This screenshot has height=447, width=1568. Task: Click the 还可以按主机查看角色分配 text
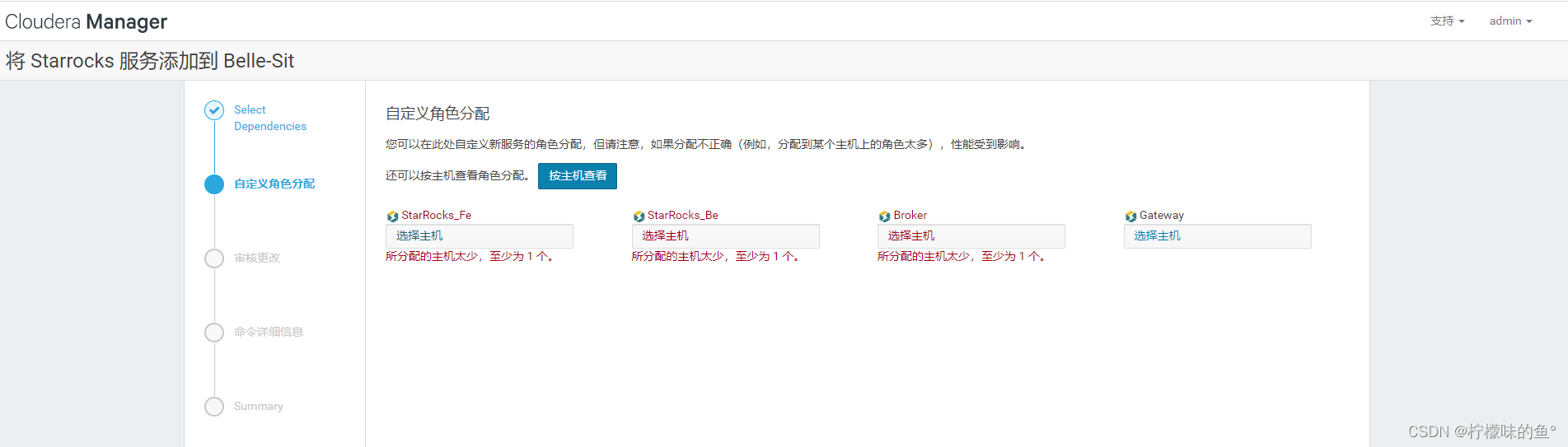[458, 175]
